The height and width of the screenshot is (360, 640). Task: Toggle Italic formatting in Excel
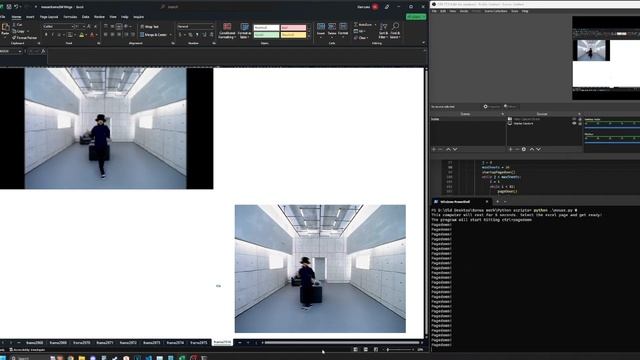coord(53,35)
